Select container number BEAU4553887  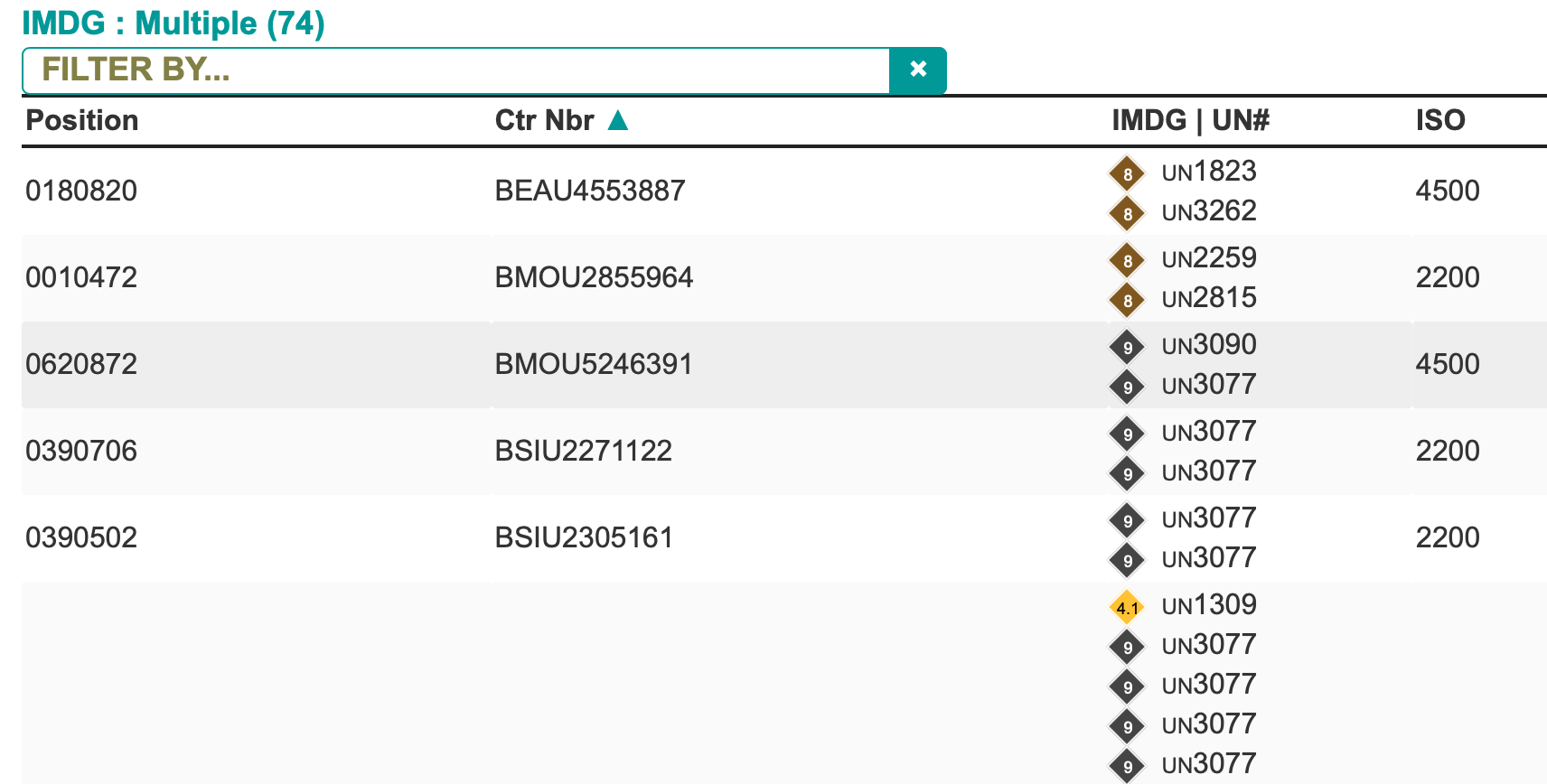(x=590, y=191)
